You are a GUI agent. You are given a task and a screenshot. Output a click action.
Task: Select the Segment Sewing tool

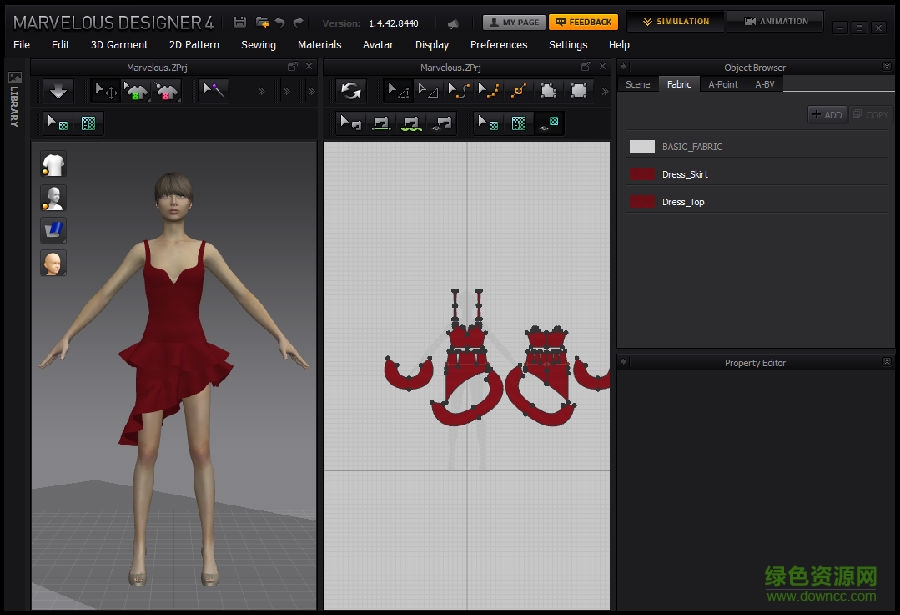point(382,121)
